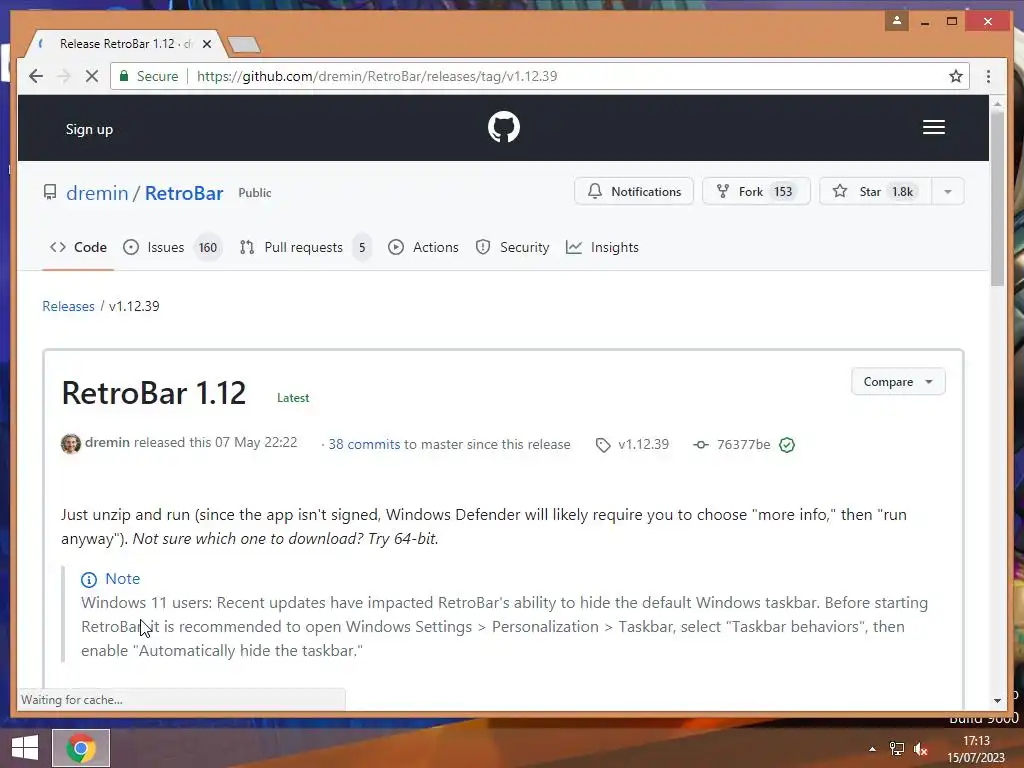
Task: Click the Sign up link
Action: pyautogui.click(x=89, y=129)
